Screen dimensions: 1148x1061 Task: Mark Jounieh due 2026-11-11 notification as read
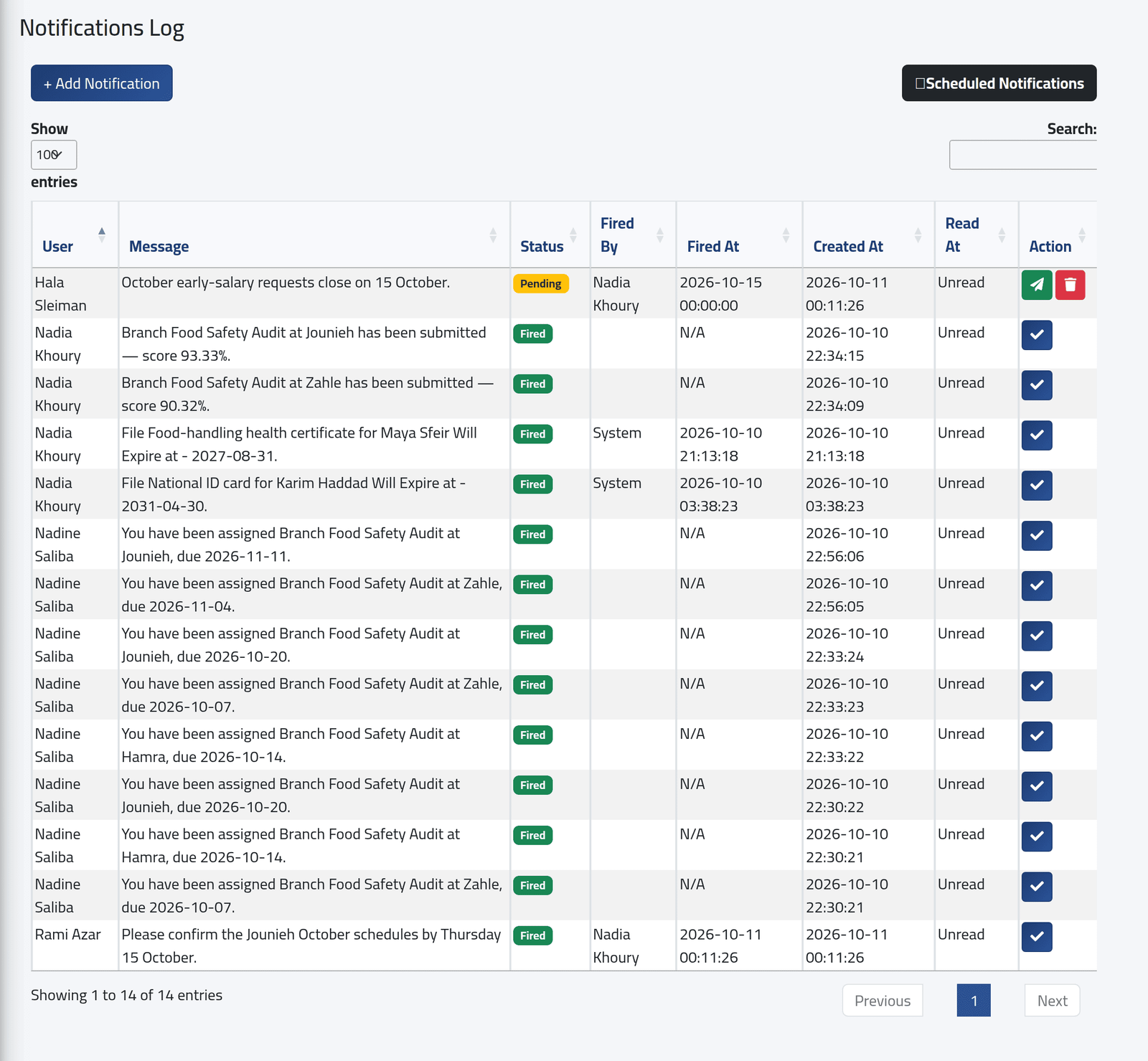pos(1037,536)
